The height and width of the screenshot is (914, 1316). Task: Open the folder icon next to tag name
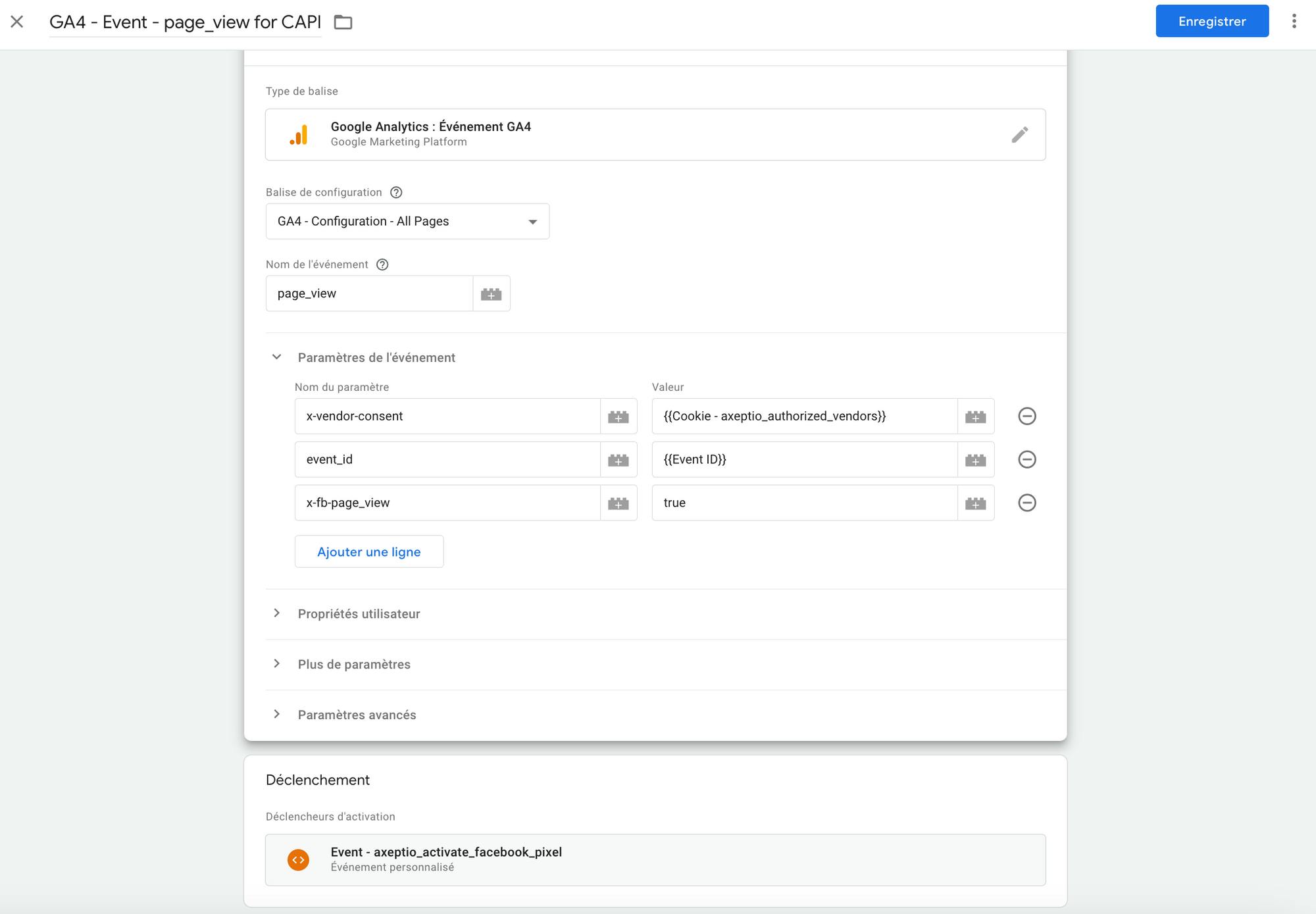pos(343,22)
